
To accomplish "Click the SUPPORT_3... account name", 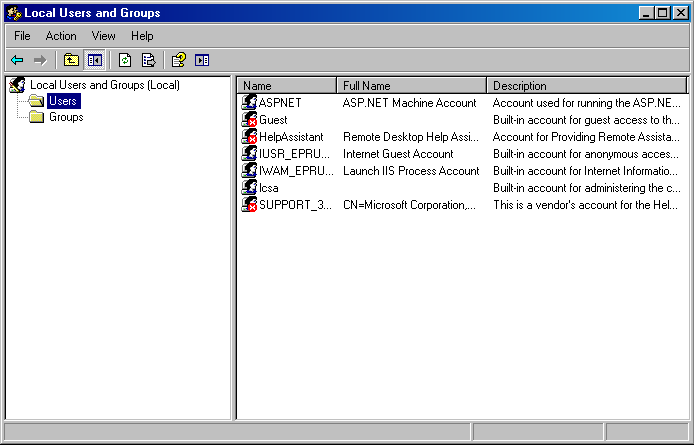I will 295,205.
